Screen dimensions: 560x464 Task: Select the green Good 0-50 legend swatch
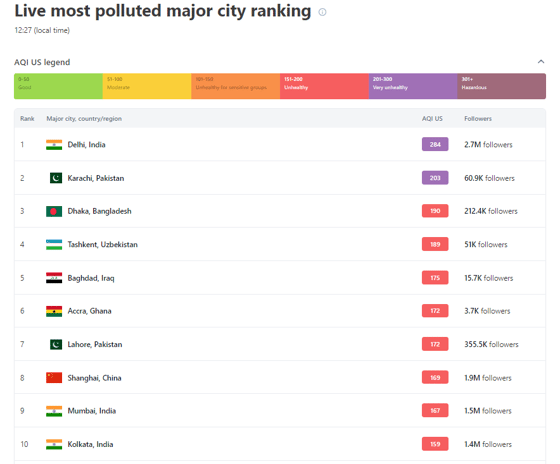coord(58,86)
